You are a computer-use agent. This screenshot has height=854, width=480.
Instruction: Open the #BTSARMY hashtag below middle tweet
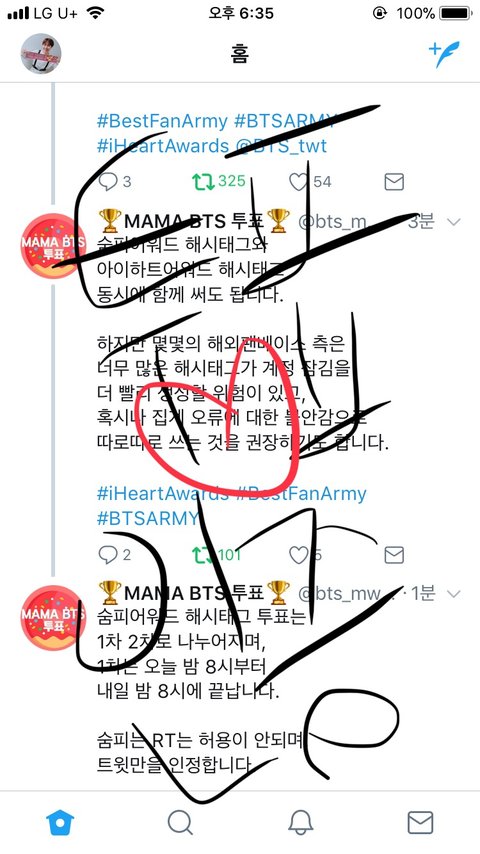point(148,518)
